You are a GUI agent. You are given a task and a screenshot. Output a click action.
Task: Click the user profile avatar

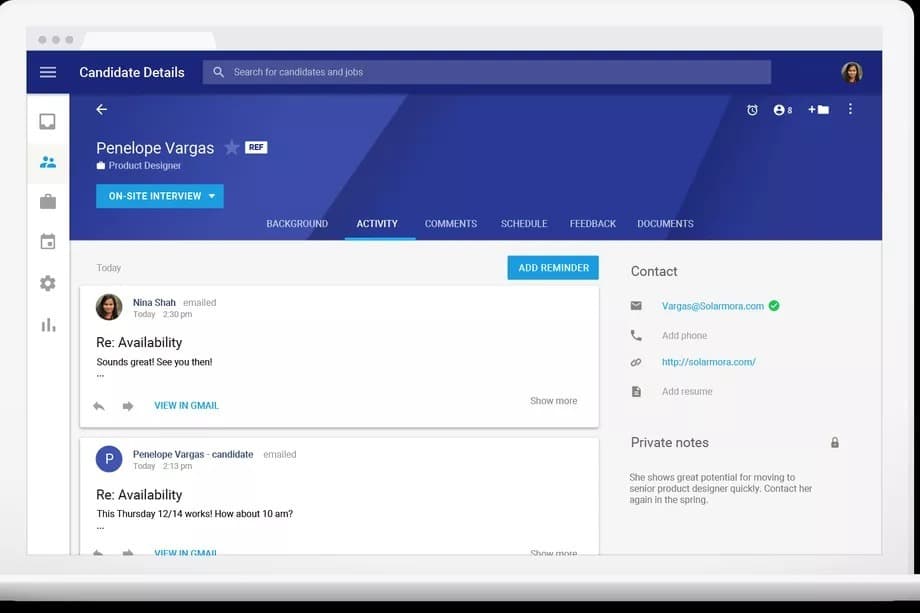tap(852, 72)
